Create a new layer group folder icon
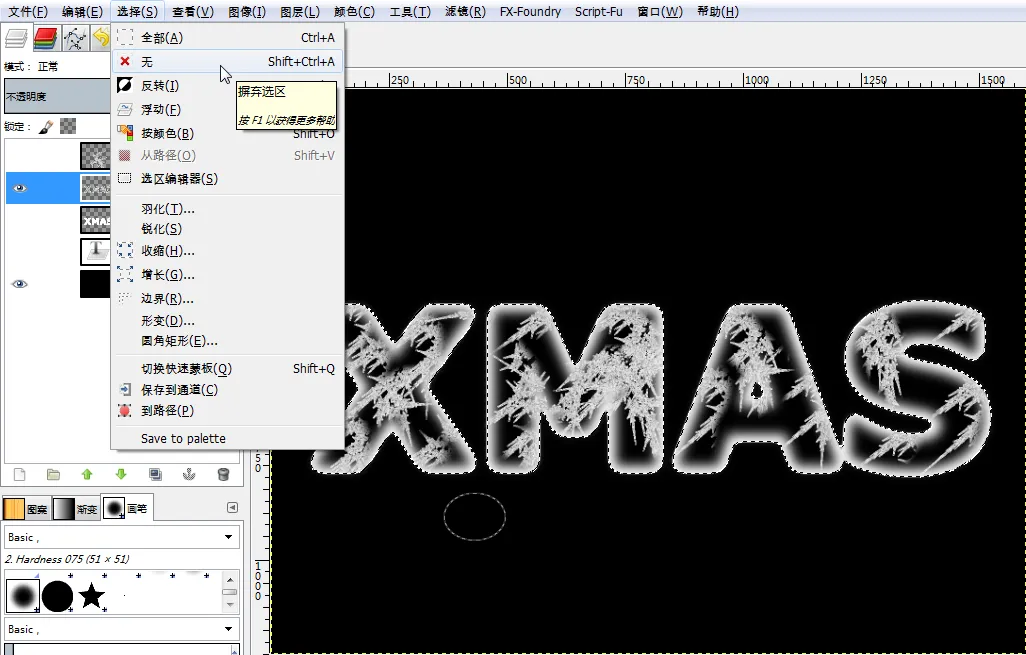1026x655 pixels. coord(53,474)
